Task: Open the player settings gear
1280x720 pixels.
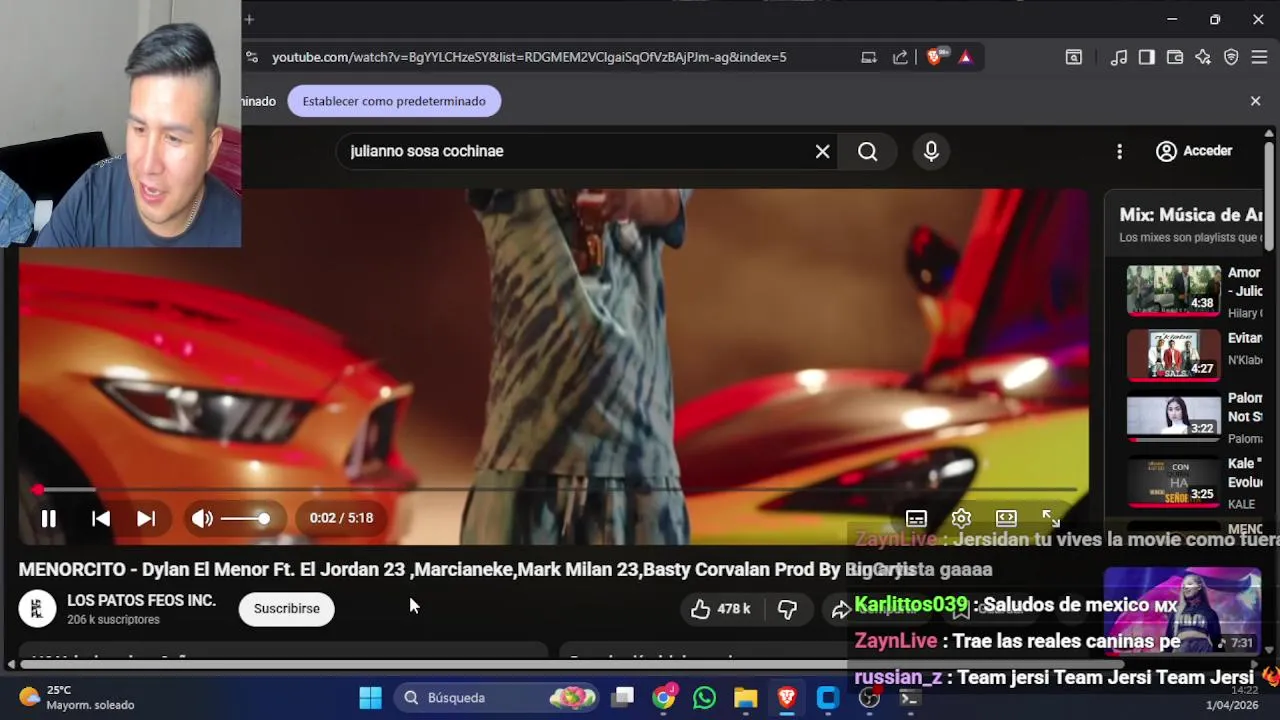Action: pyautogui.click(x=961, y=518)
